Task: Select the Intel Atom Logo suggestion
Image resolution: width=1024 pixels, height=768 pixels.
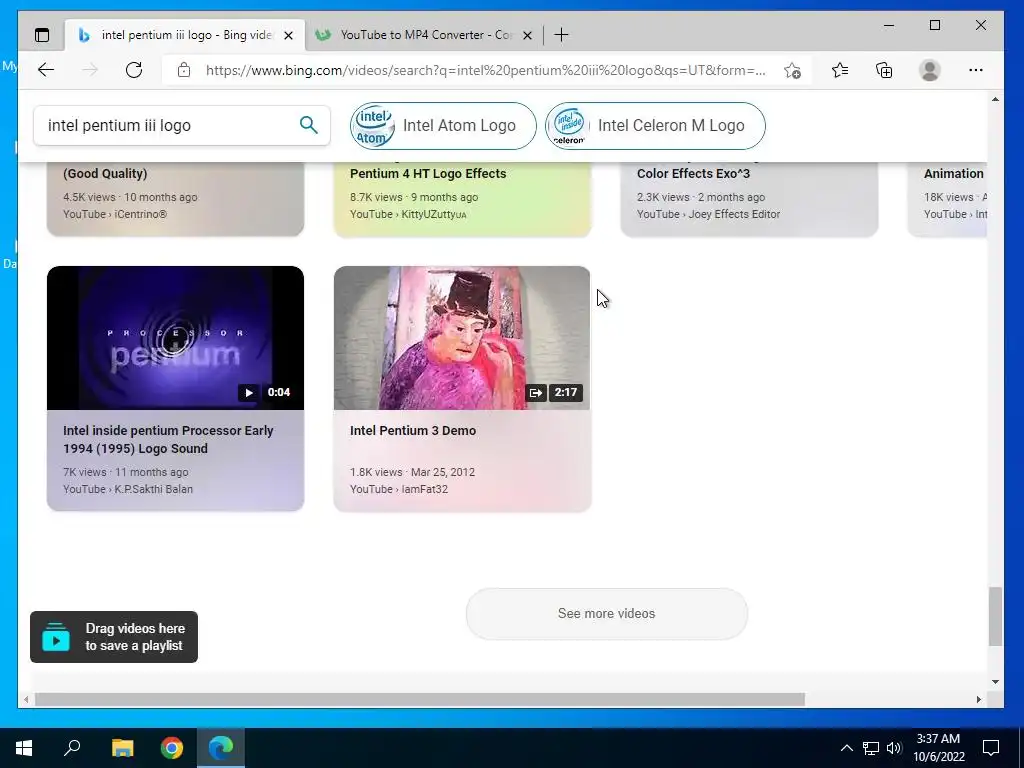Action: click(443, 125)
